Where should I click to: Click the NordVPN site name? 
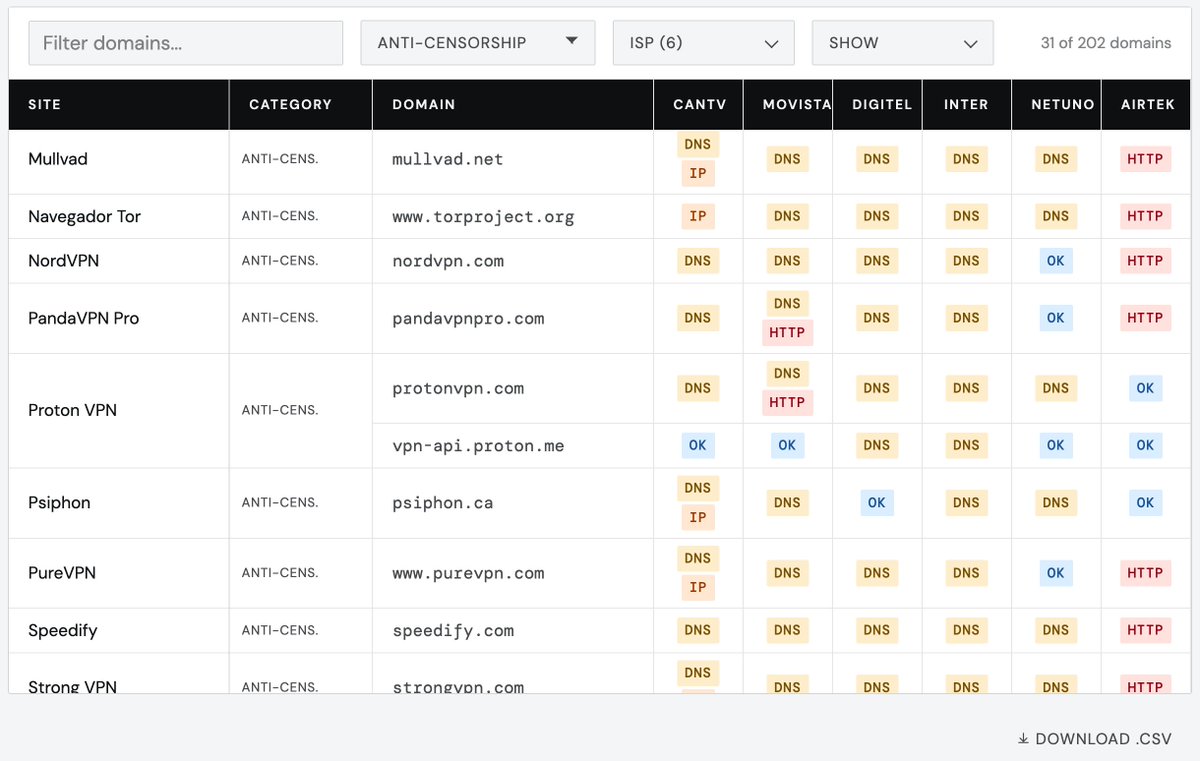[64, 261]
